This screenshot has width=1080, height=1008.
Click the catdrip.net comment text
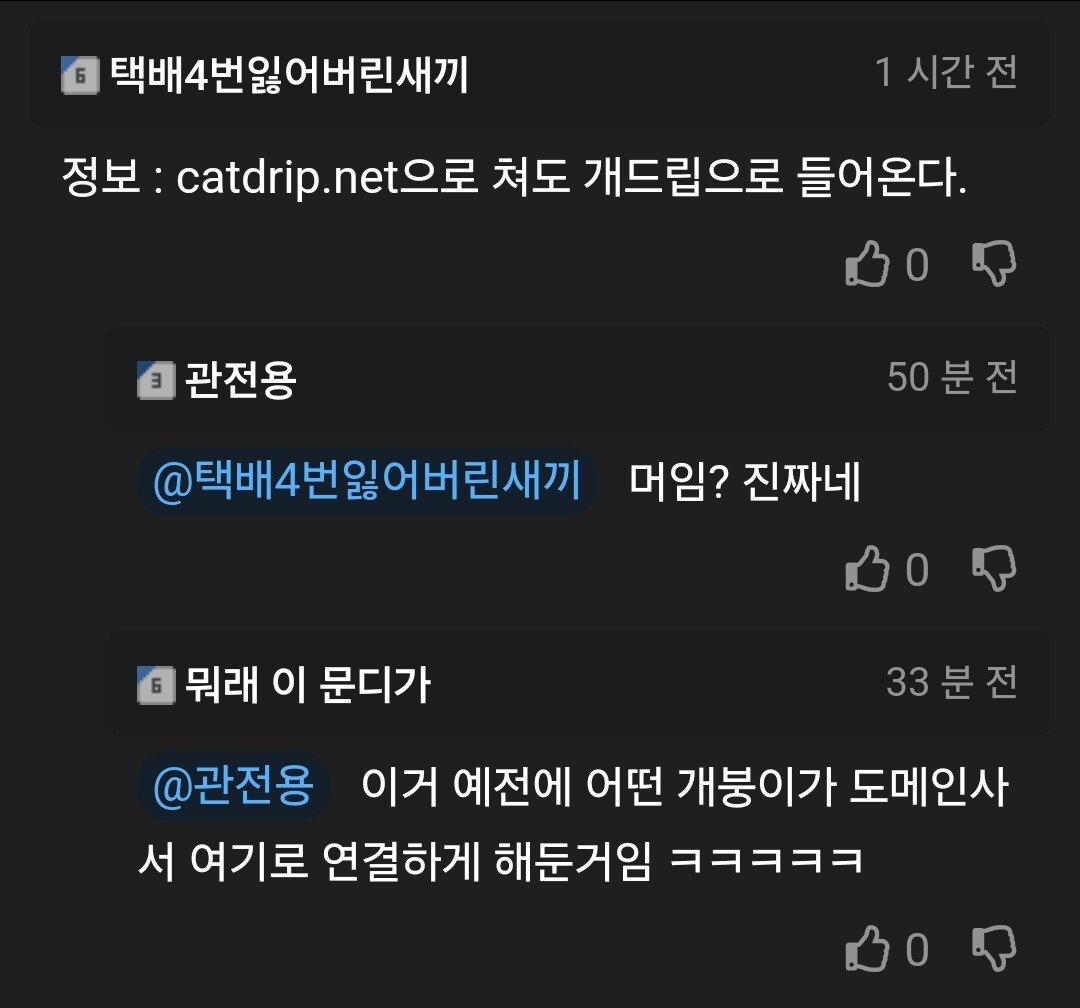tap(513, 179)
